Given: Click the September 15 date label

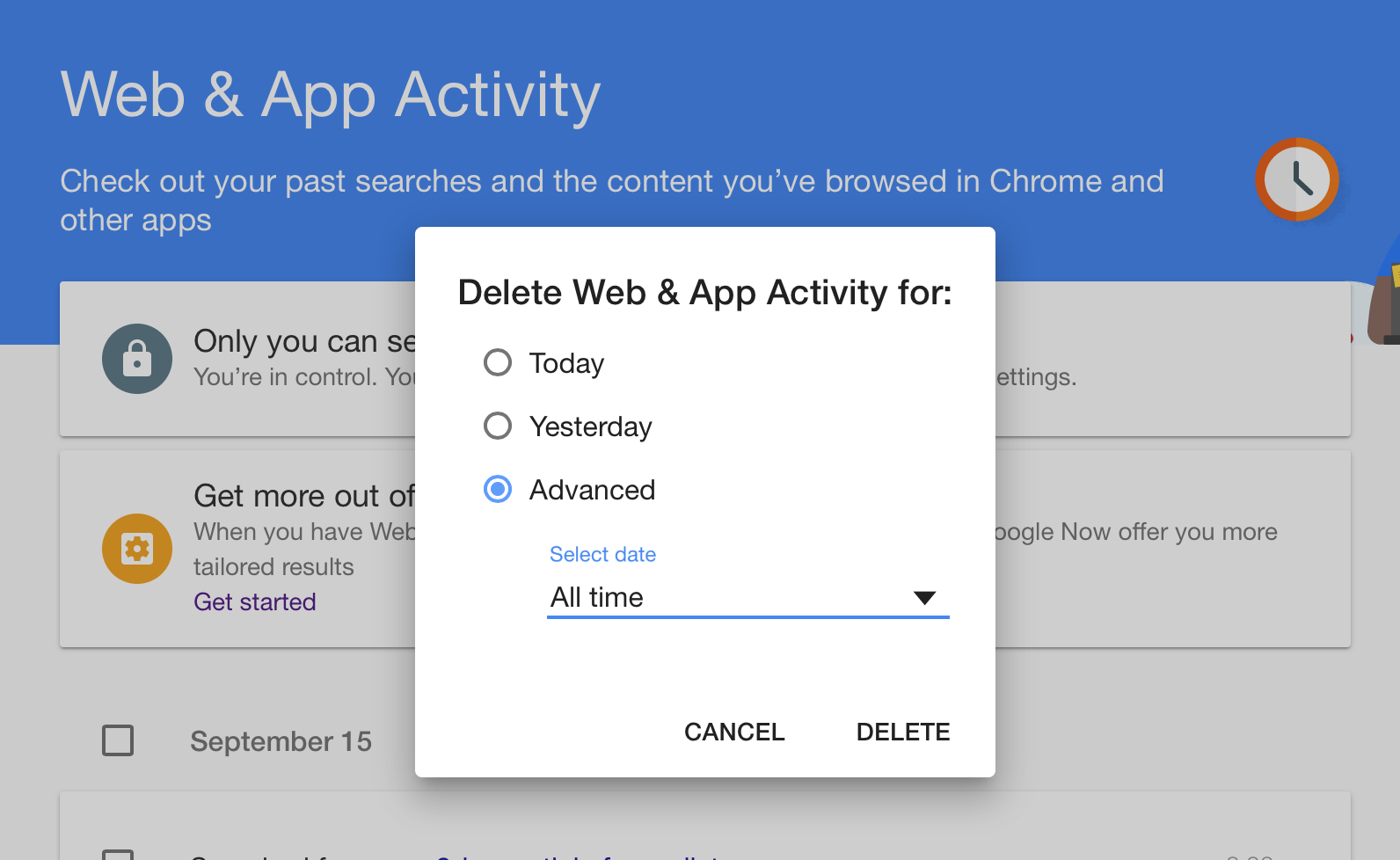Looking at the screenshot, I should coord(281,741).
